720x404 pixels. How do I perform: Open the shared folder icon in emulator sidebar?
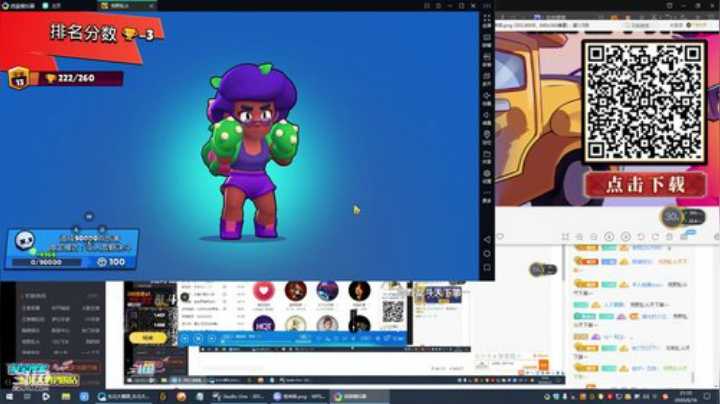click(487, 154)
